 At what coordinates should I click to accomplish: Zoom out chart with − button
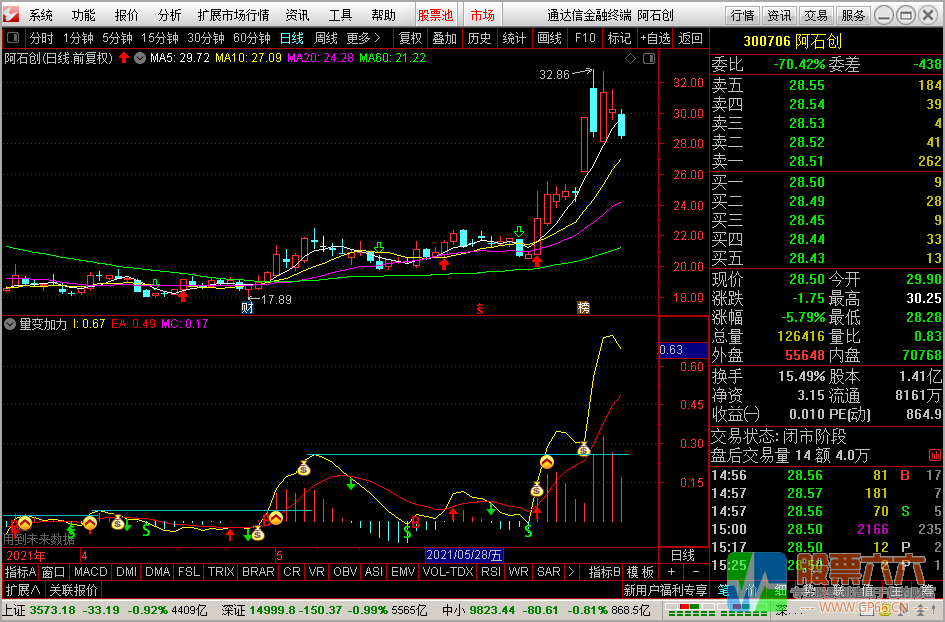pos(695,572)
